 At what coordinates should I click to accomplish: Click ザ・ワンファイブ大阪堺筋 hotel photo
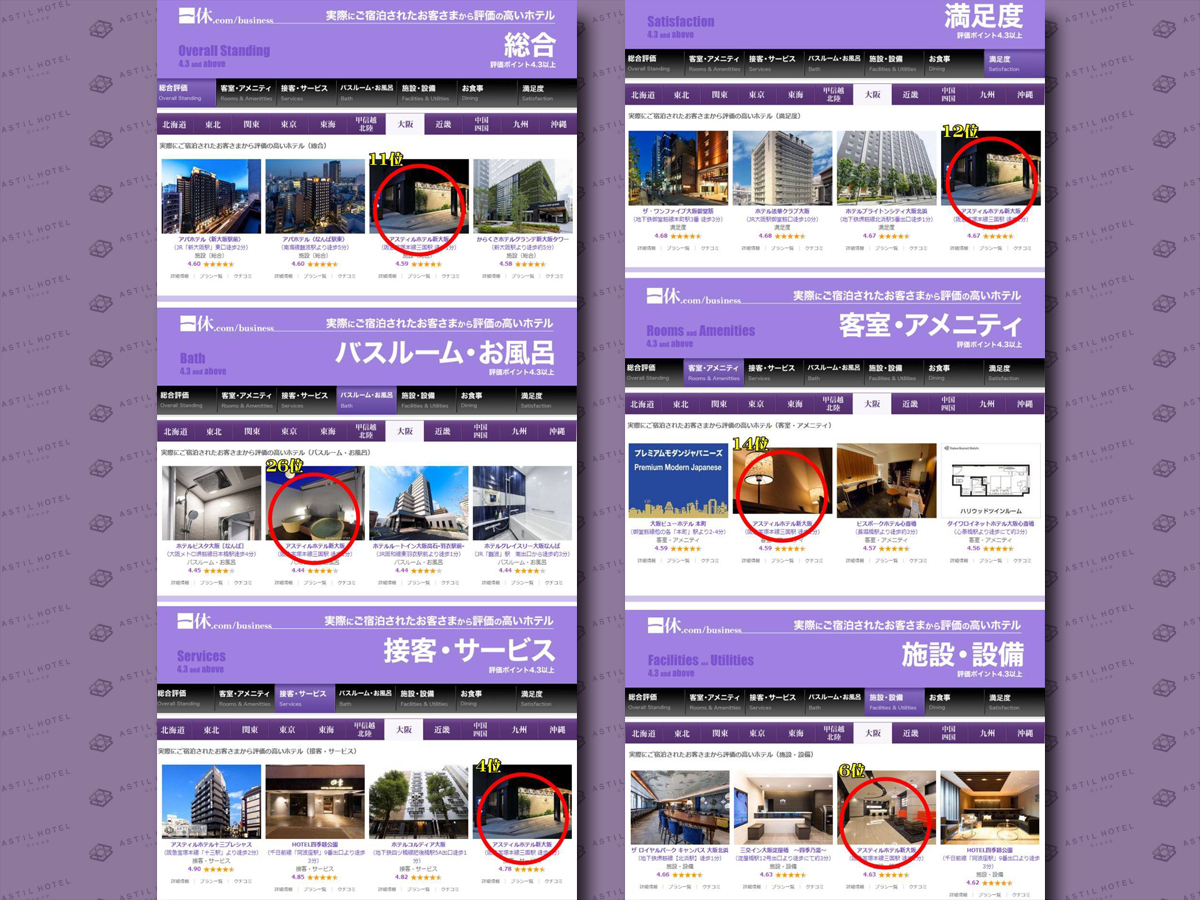(x=679, y=168)
